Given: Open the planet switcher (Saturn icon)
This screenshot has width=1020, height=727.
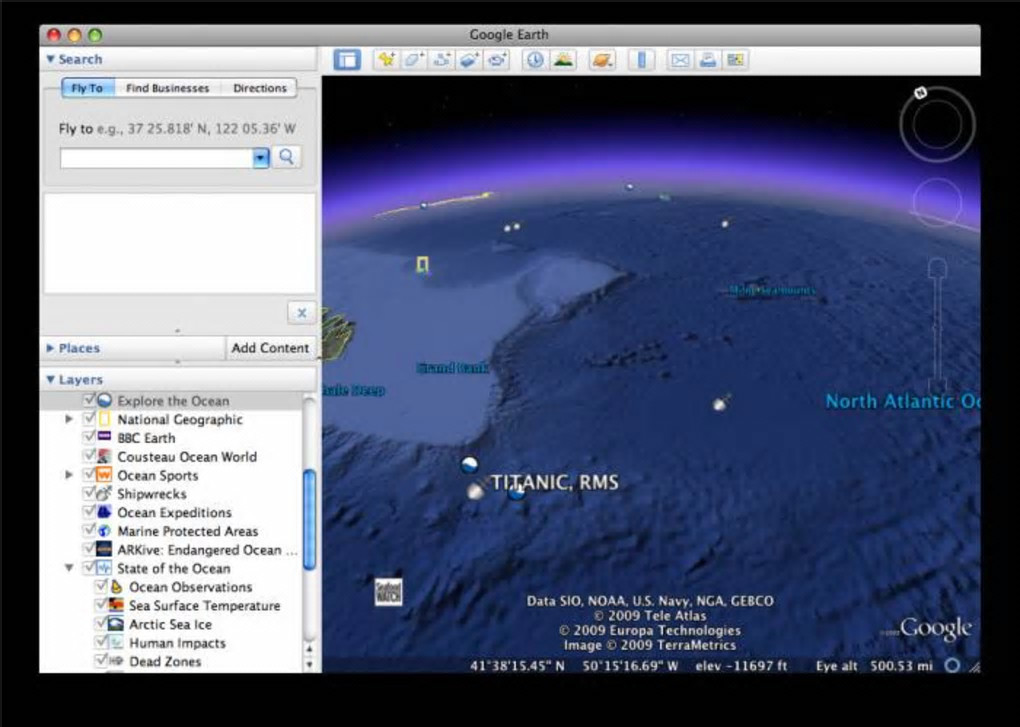Looking at the screenshot, I should click(x=602, y=60).
